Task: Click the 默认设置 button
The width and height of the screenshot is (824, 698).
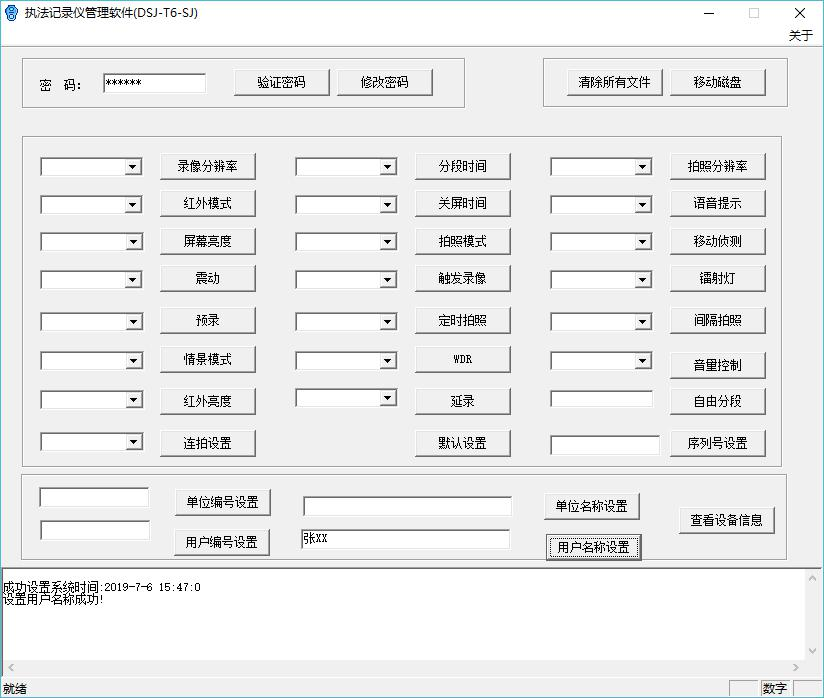Action: coord(462,443)
